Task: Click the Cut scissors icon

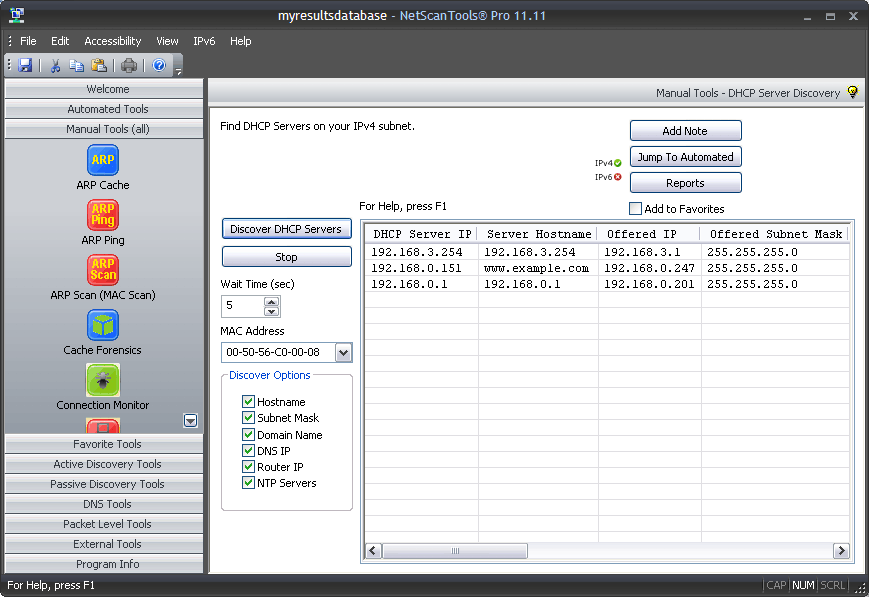Action: (x=55, y=65)
